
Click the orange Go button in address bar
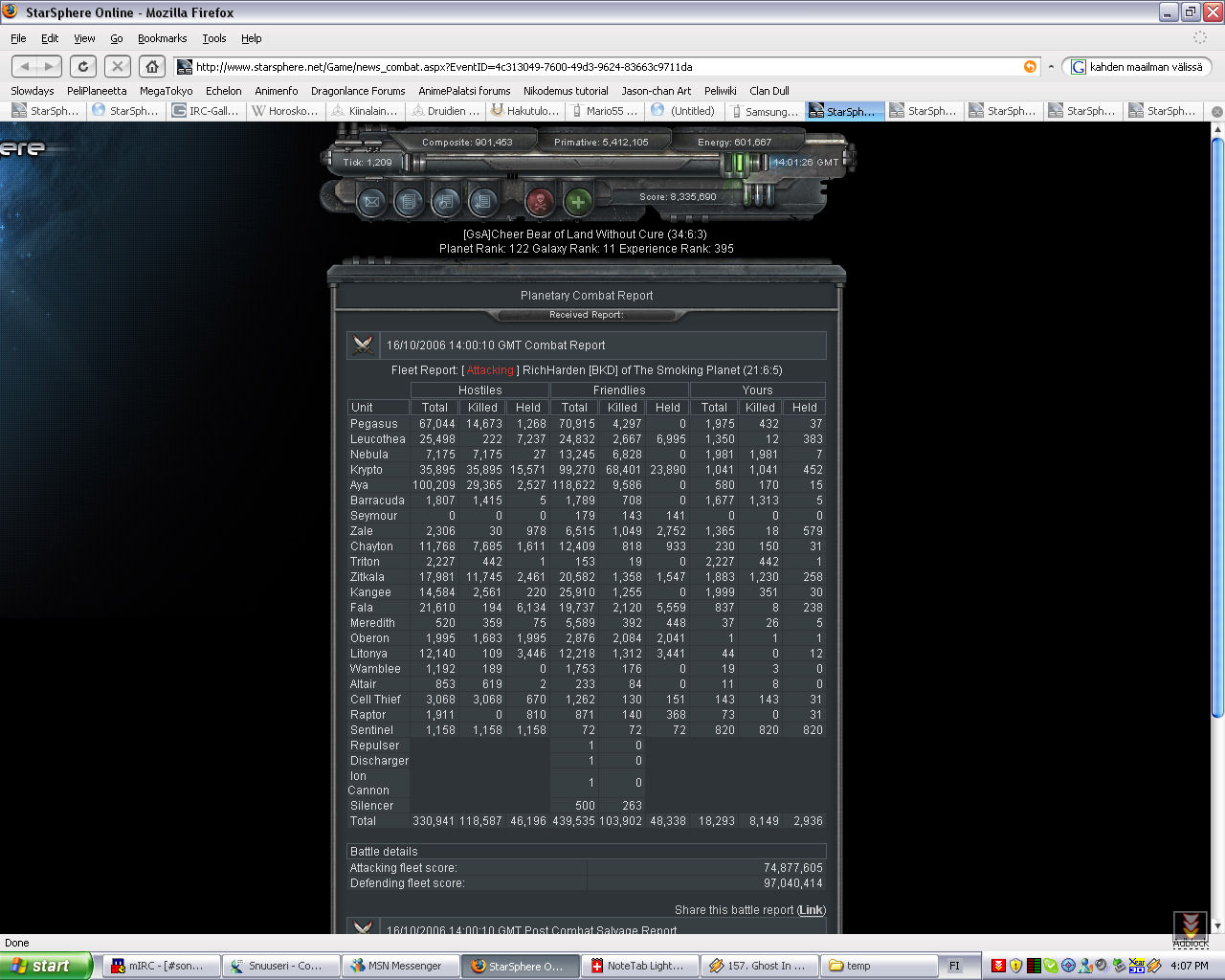tap(1030, 66)
